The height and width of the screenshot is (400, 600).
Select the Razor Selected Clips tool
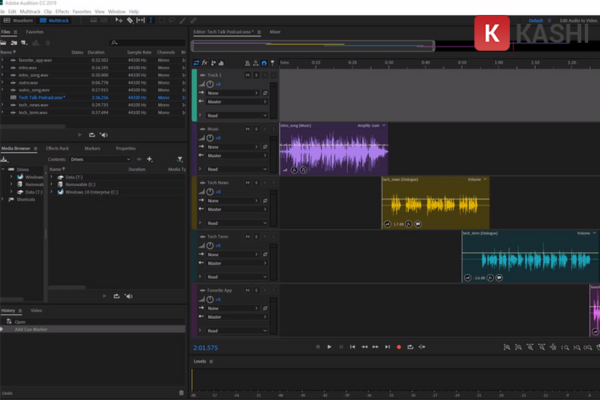(x=130, y=20)
